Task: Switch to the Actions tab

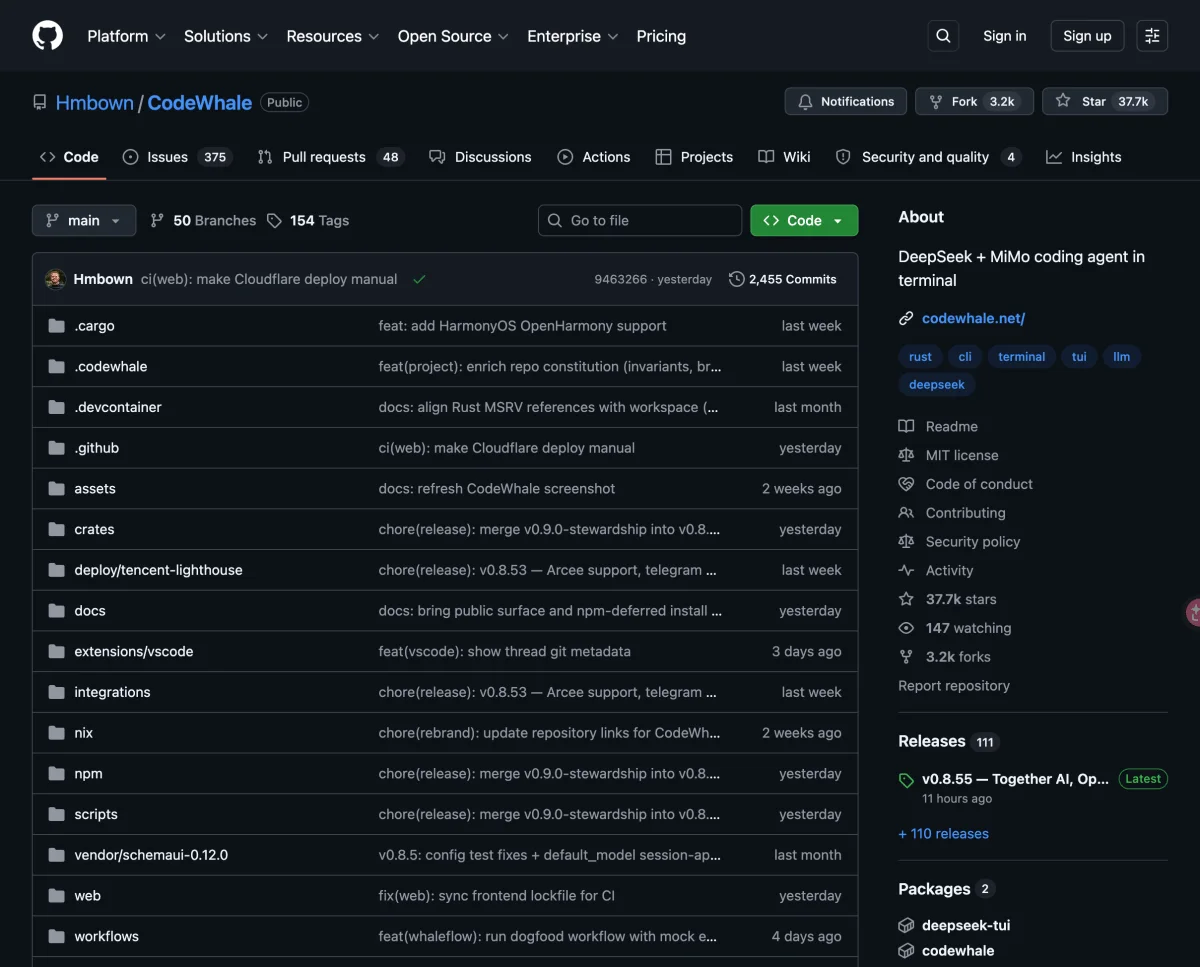Action: [594, 157]
